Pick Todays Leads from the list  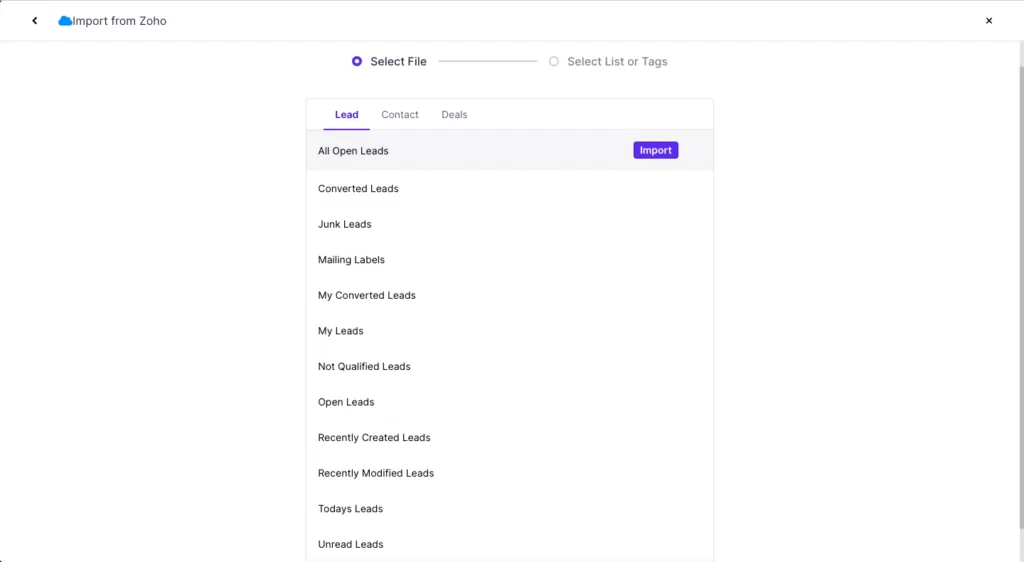click(510, 508)
